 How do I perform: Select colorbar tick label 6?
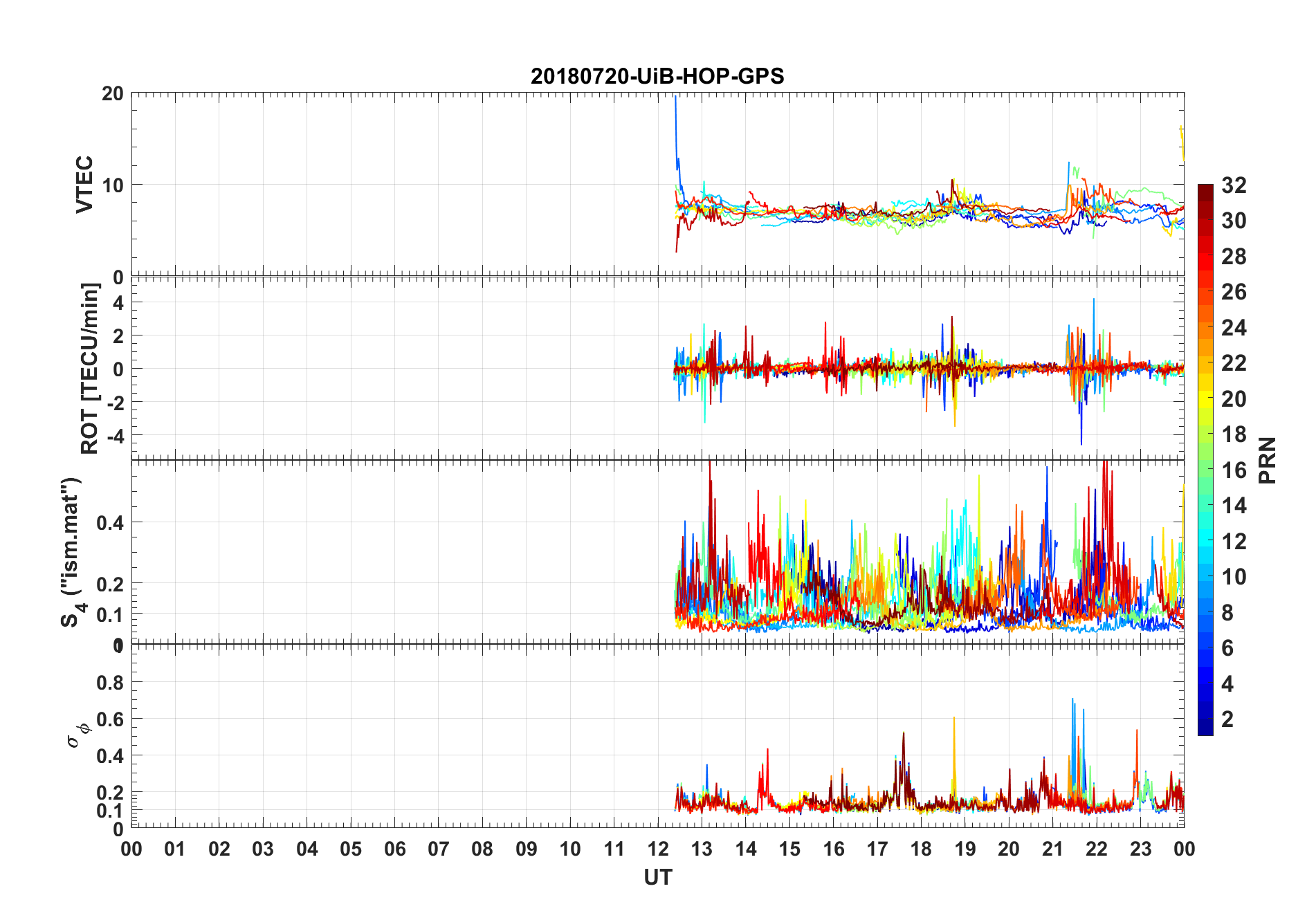[1227, 647]
